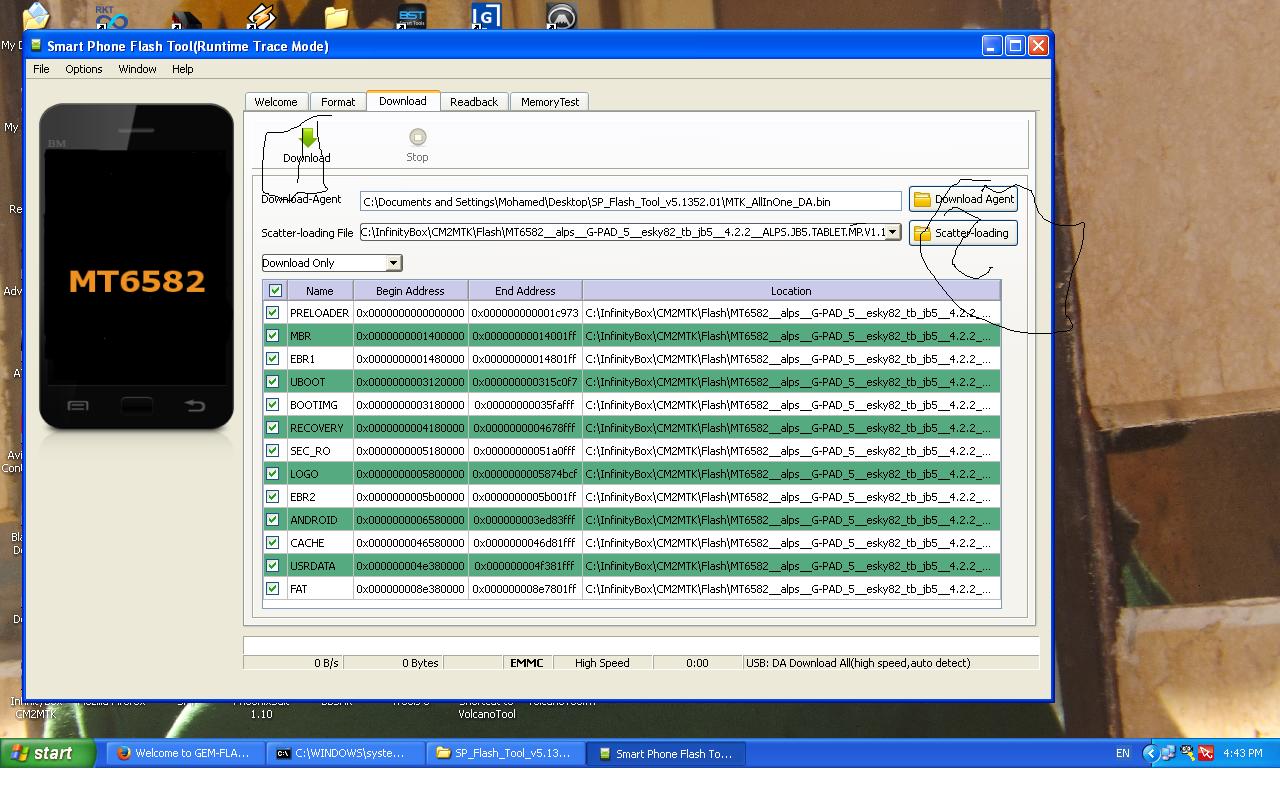Switch to the Readback tab

(x=474, y=102)
